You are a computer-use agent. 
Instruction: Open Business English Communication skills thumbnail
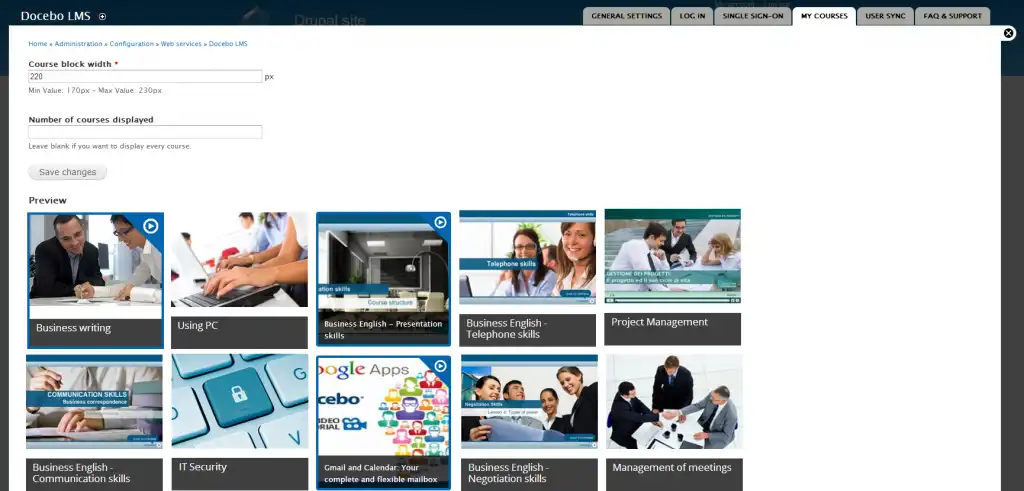point(94,402)
